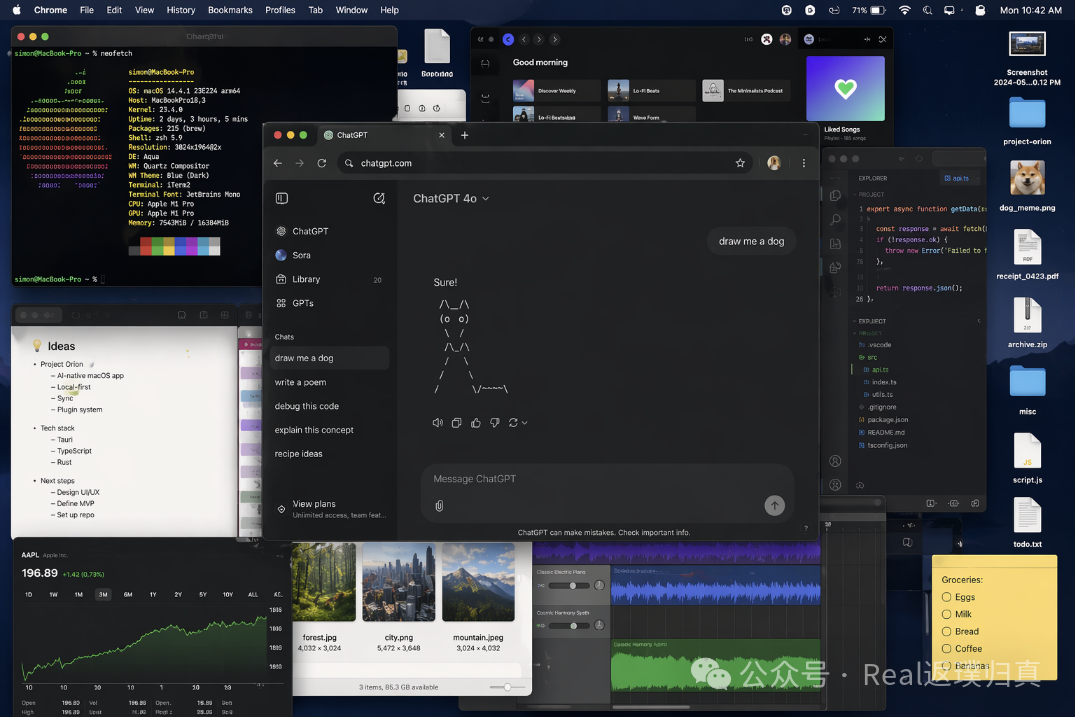The width and height of the screenshot is (1075, 717).
Task: Collapse the PROJECT section in code editor
Action: point(868,195)
